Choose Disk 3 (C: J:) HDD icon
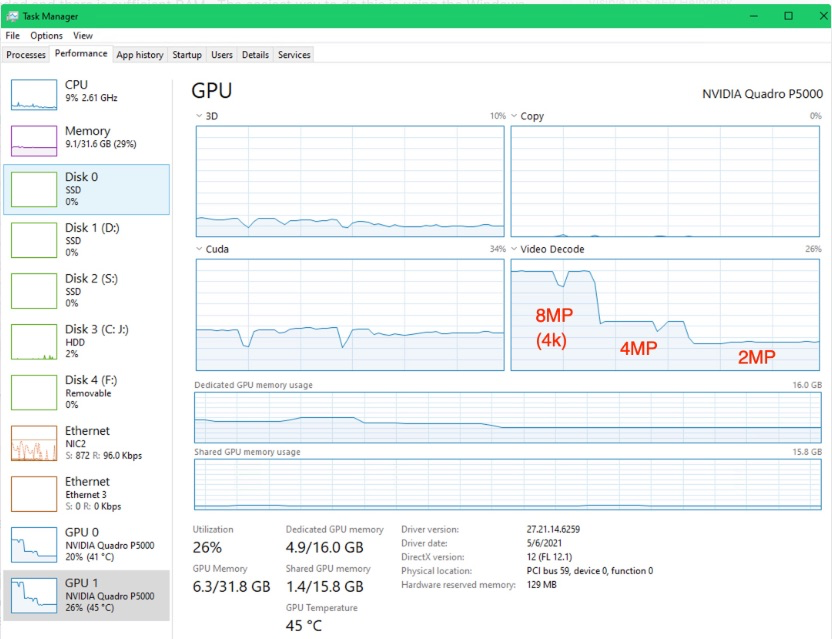 (x=34, y=341)
